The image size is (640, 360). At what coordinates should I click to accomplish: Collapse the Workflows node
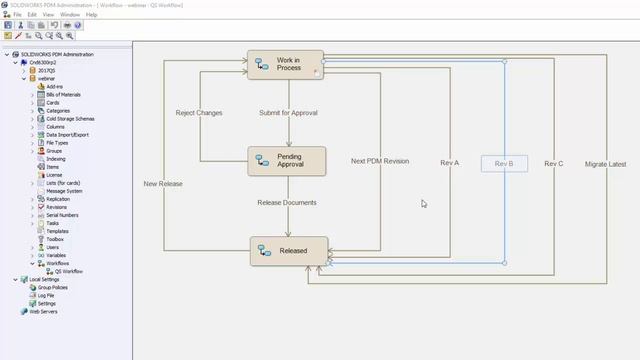(32, 263)
